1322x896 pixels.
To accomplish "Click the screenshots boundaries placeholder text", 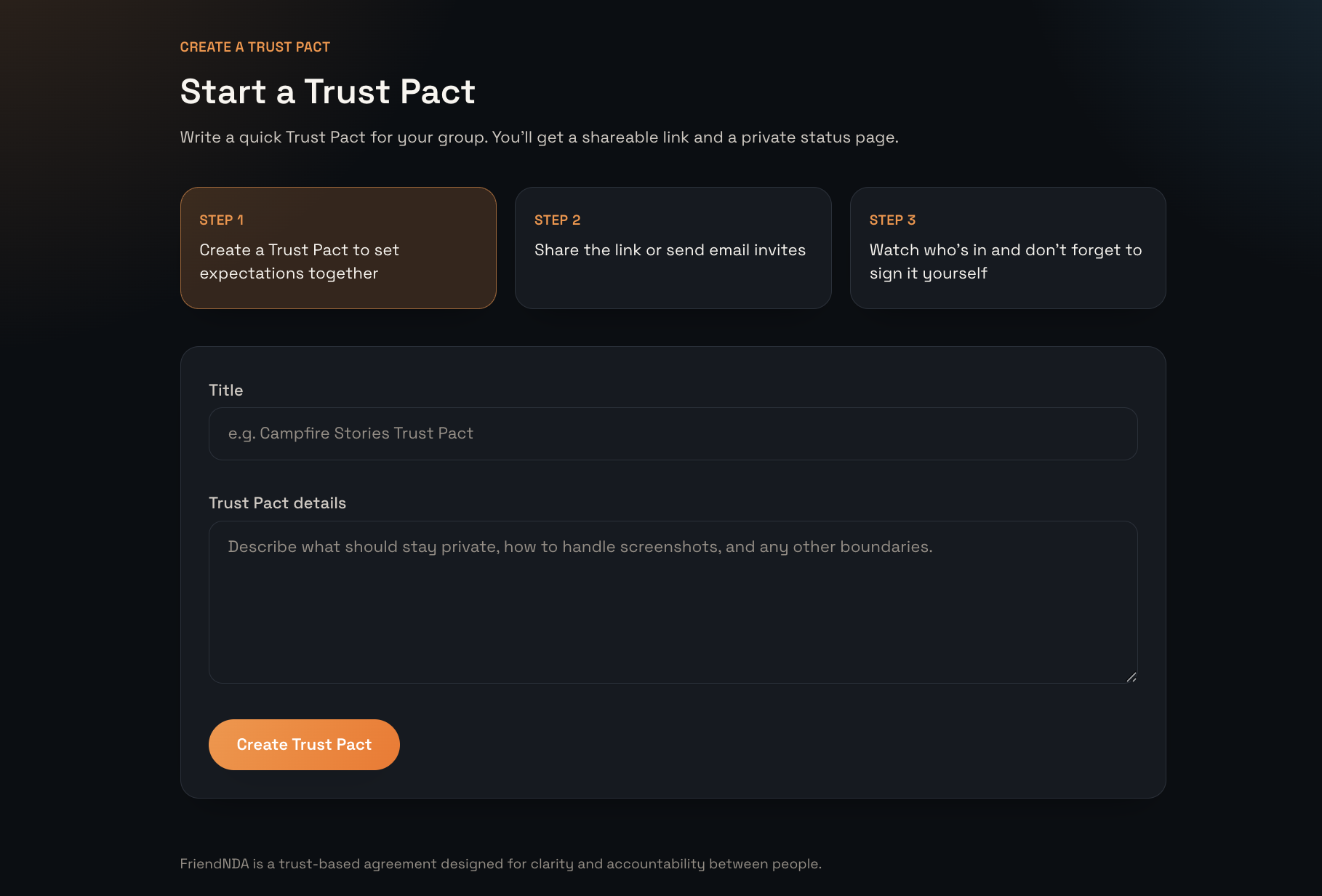I will pyautogui.click(x=580, y=546).
